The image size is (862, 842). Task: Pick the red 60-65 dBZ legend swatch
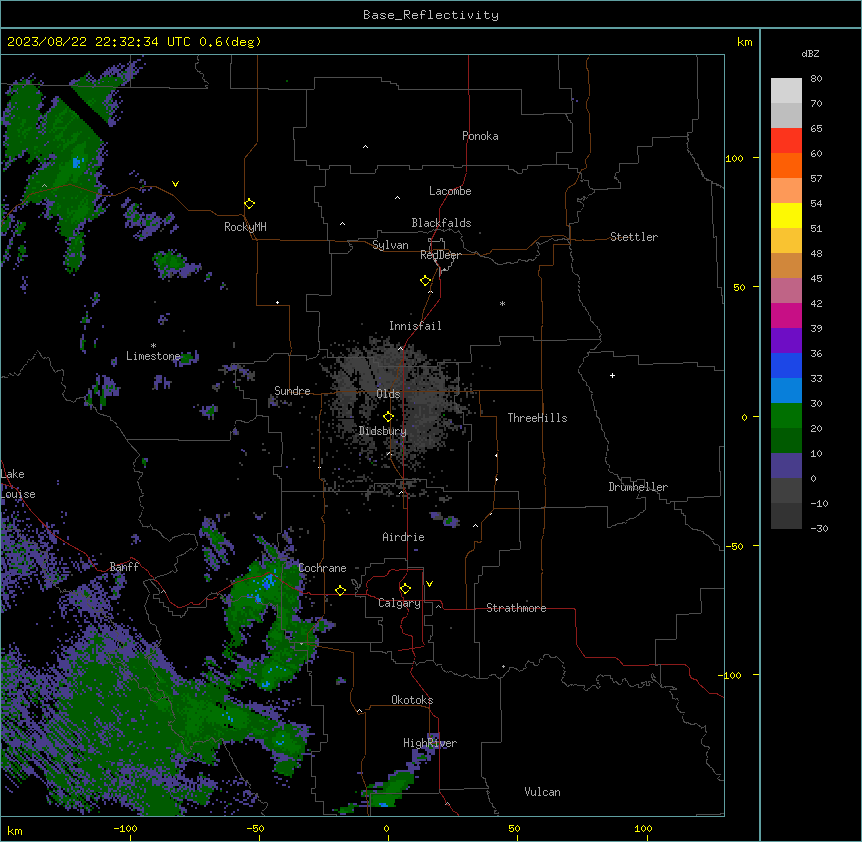pyautogui.click(x=786, y=141)
